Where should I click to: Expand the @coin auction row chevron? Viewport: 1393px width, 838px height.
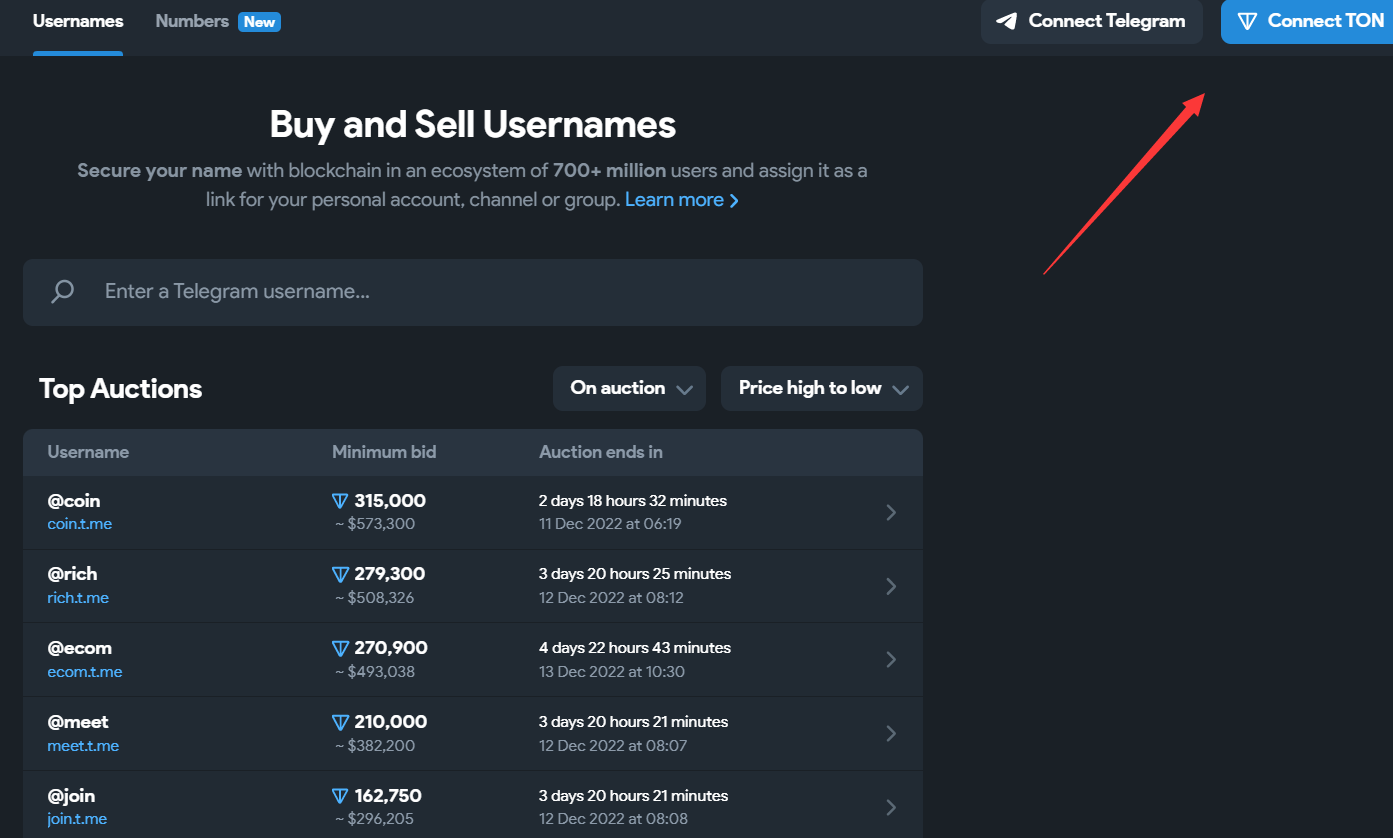(x=890, y=512)
